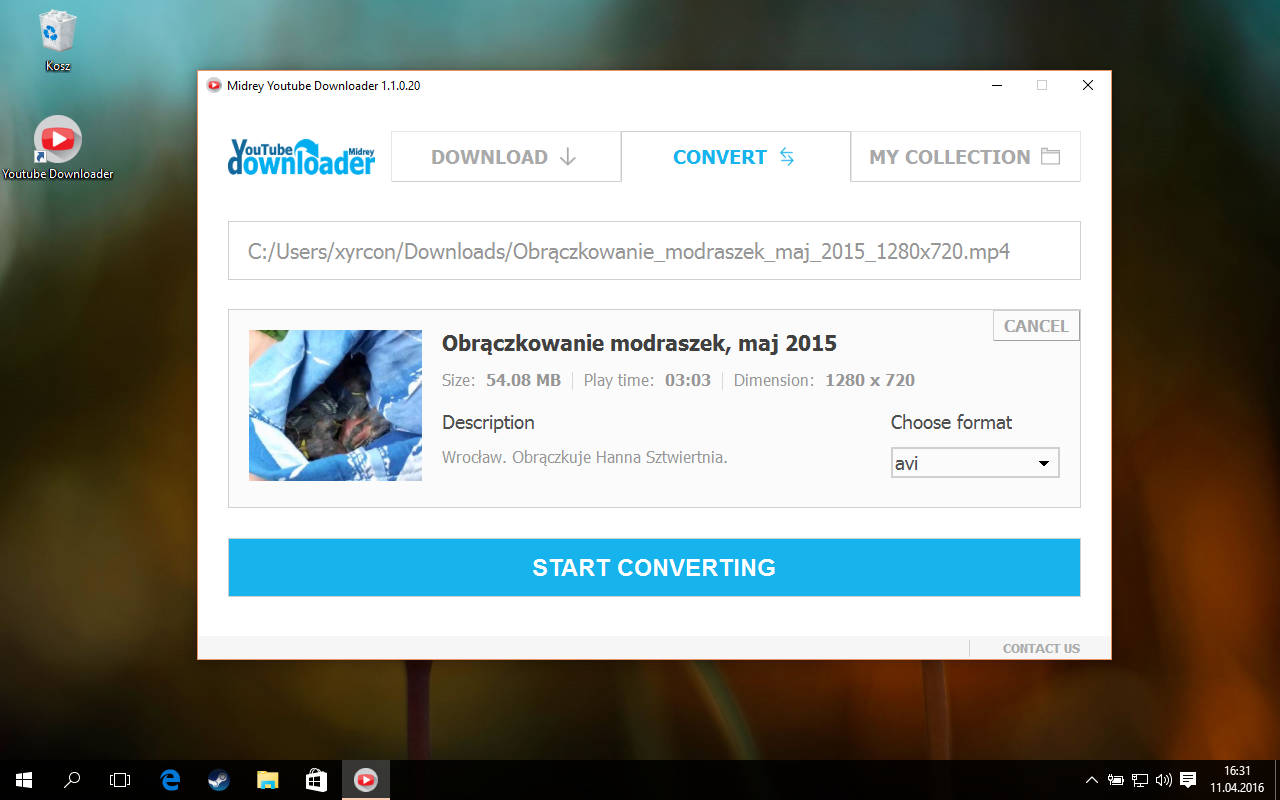The height and width of the screenshot is (800, 1280).
Task: Open the Windows Store from the taskbar
Action: coord(316,780)
